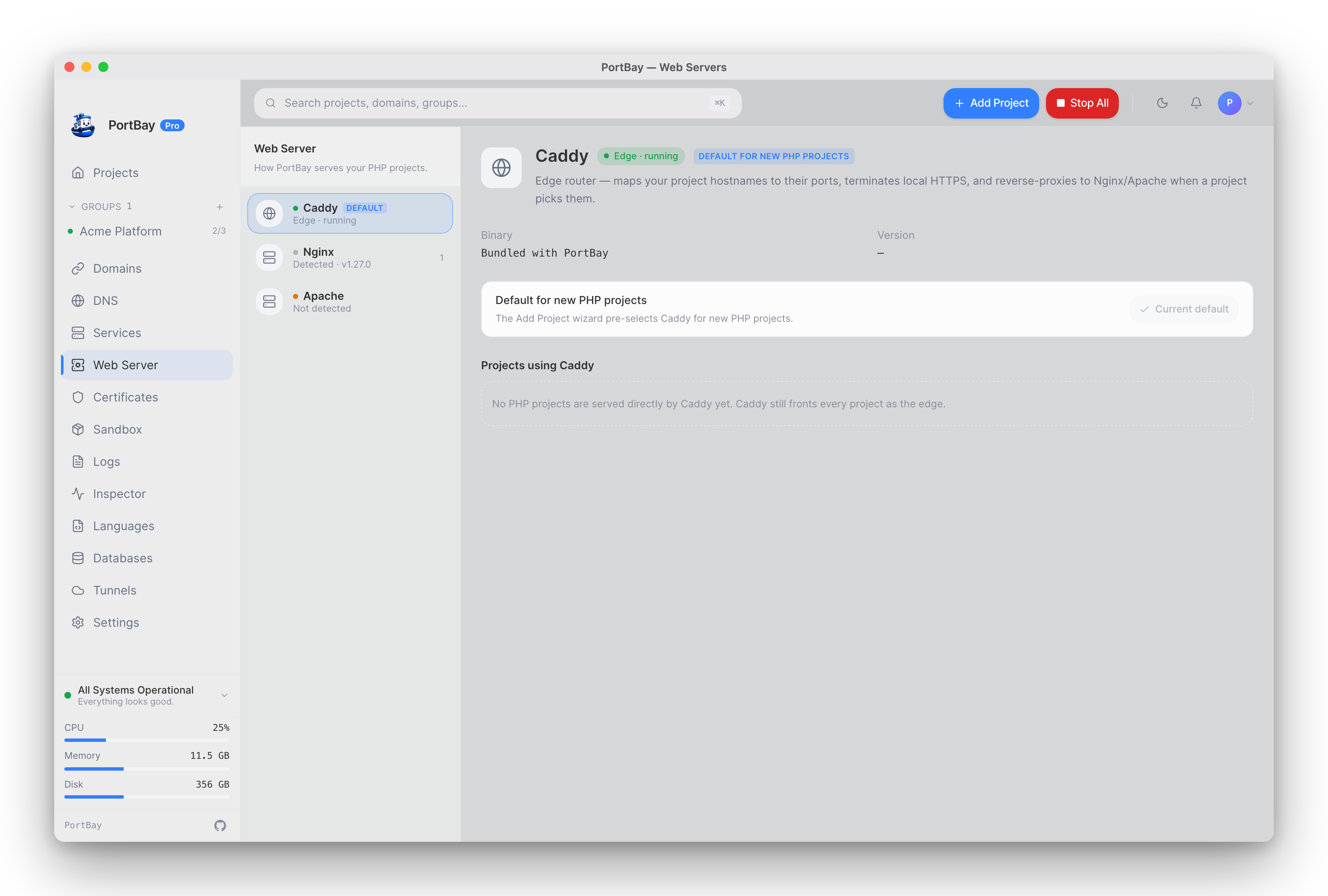Click the Web Server panel heading
The image size is (1328, 896).
(285, 149)
